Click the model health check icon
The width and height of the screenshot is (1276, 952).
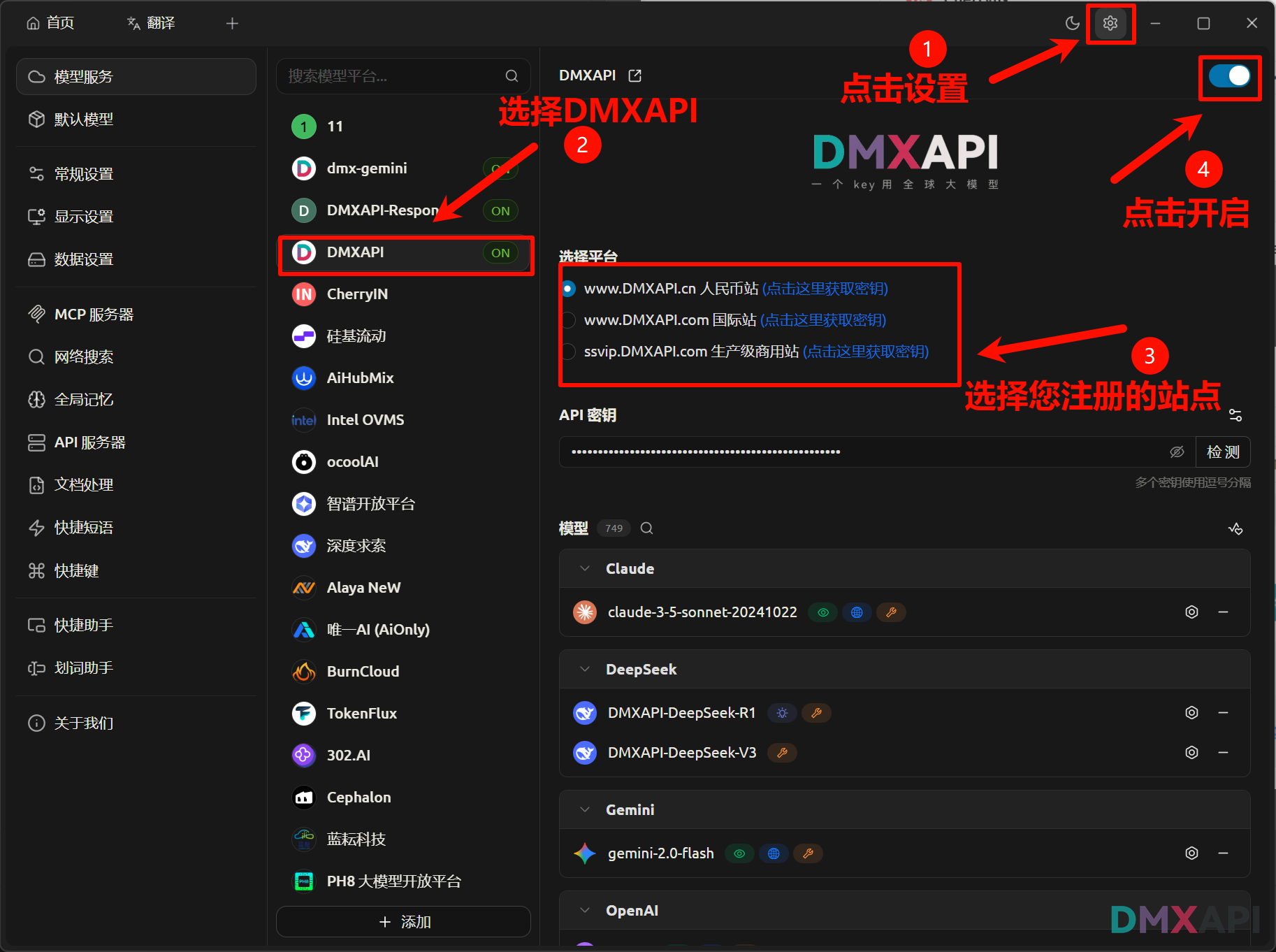(x=1235, y=528)
